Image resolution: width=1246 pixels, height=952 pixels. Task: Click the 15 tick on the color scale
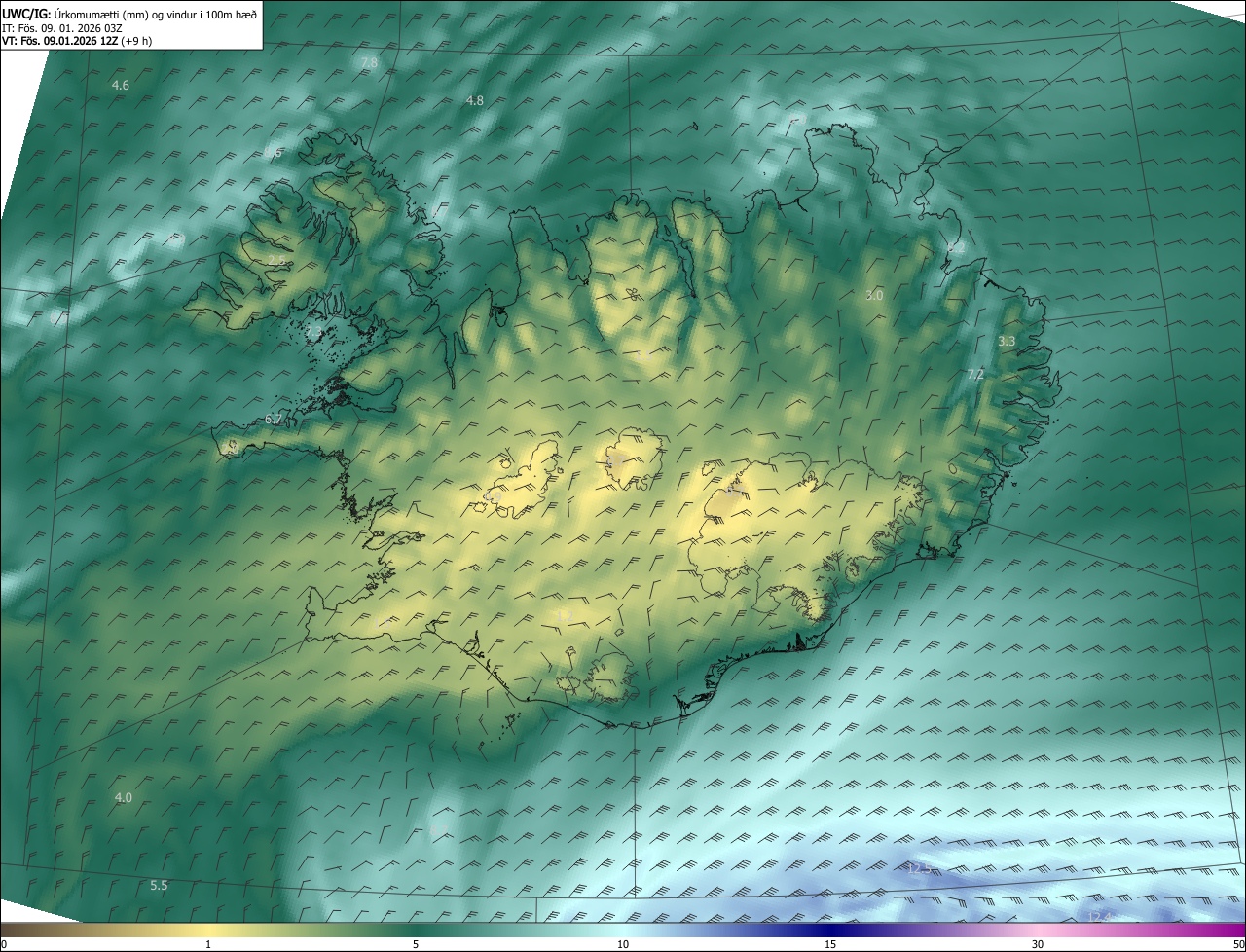pos(830,944)
